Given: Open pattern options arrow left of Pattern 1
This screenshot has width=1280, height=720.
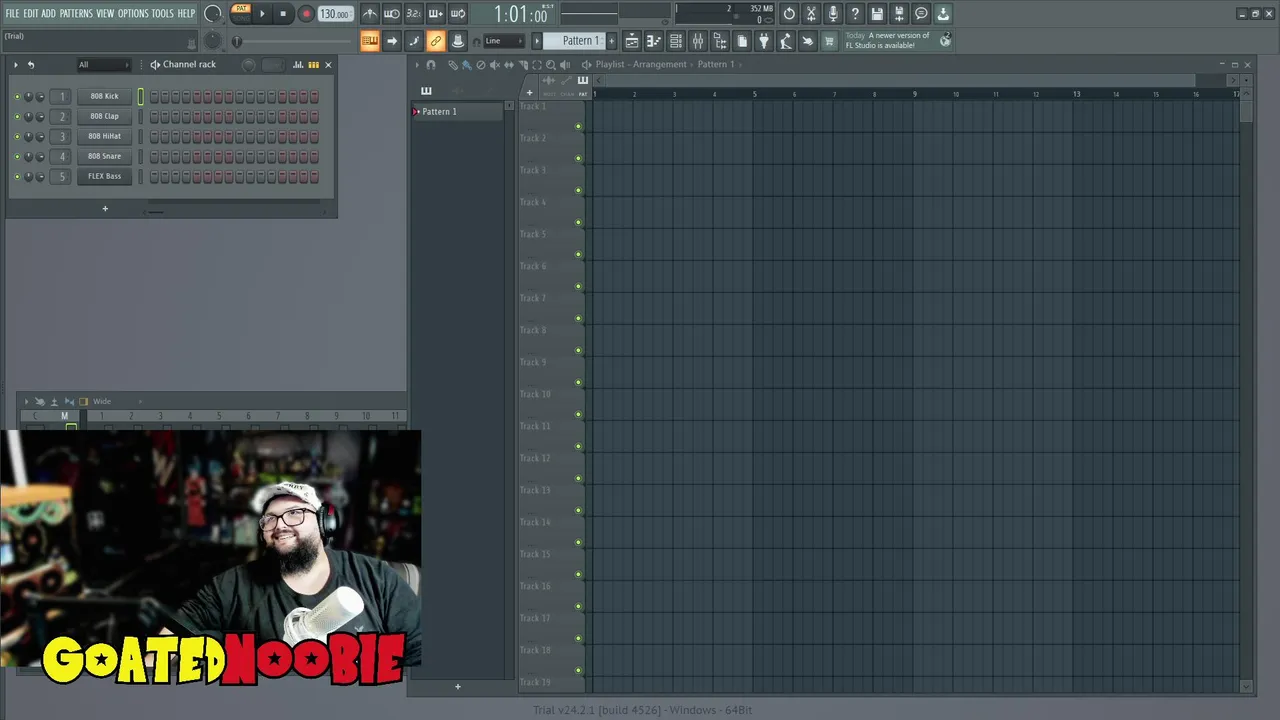Looking at the screenshot, I should [536, 41].
